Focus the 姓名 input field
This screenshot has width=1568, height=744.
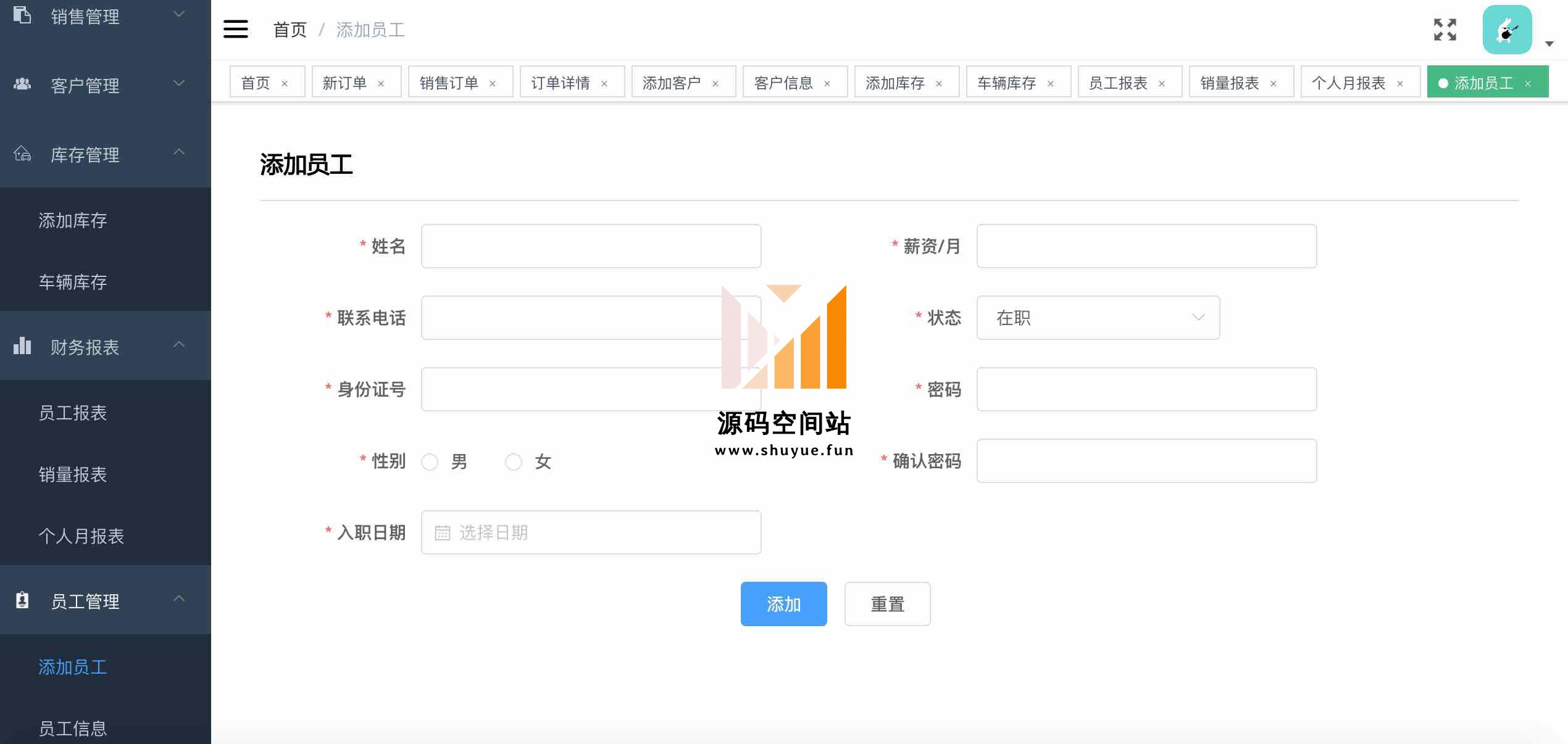click(x=591, y=246)
